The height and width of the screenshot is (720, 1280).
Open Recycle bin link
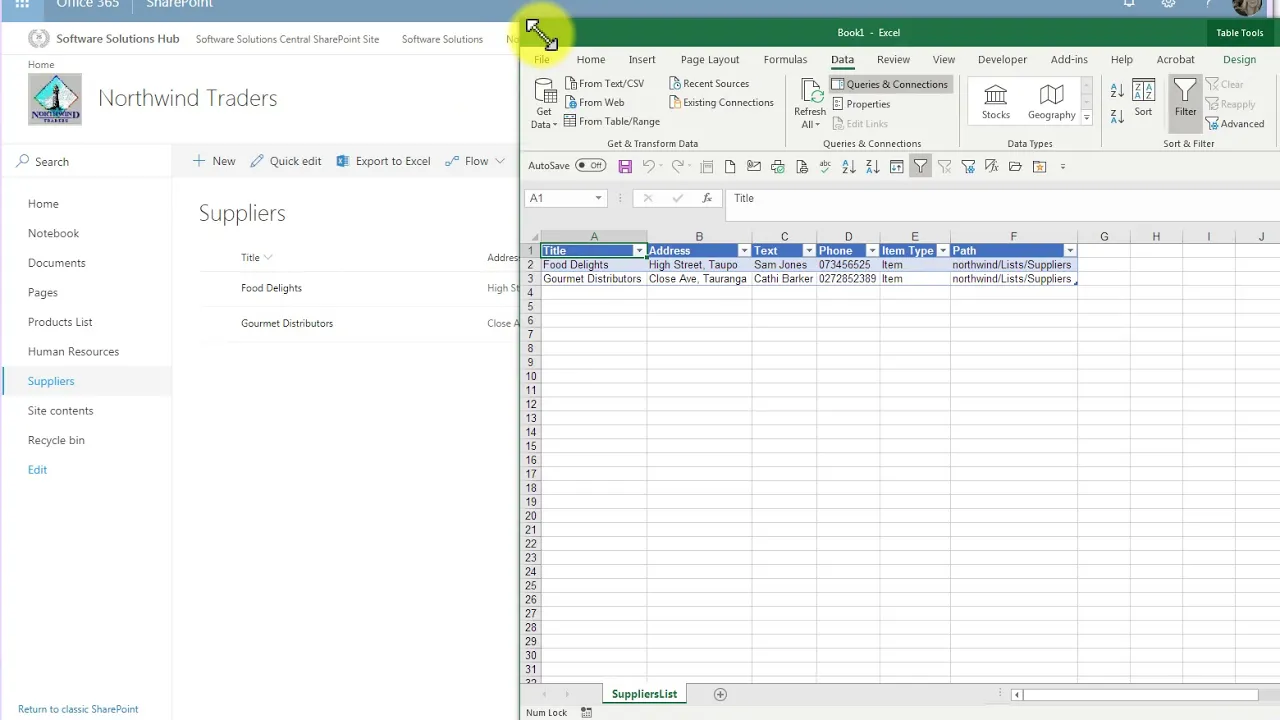point(56,440)
